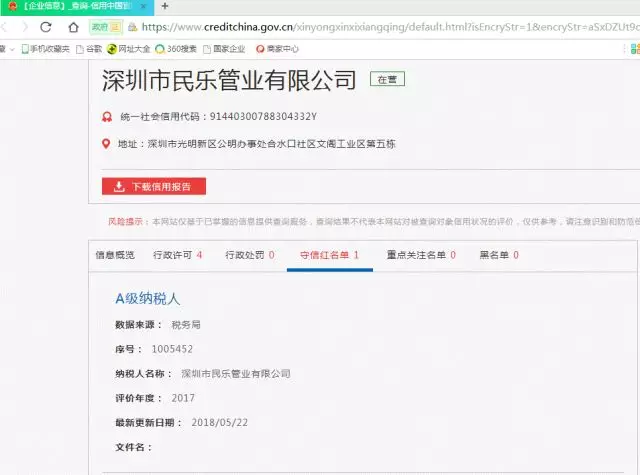Click the address location pin icon
Screen dimensions: 640x475
pyautogui.click(x=107, y=144)
